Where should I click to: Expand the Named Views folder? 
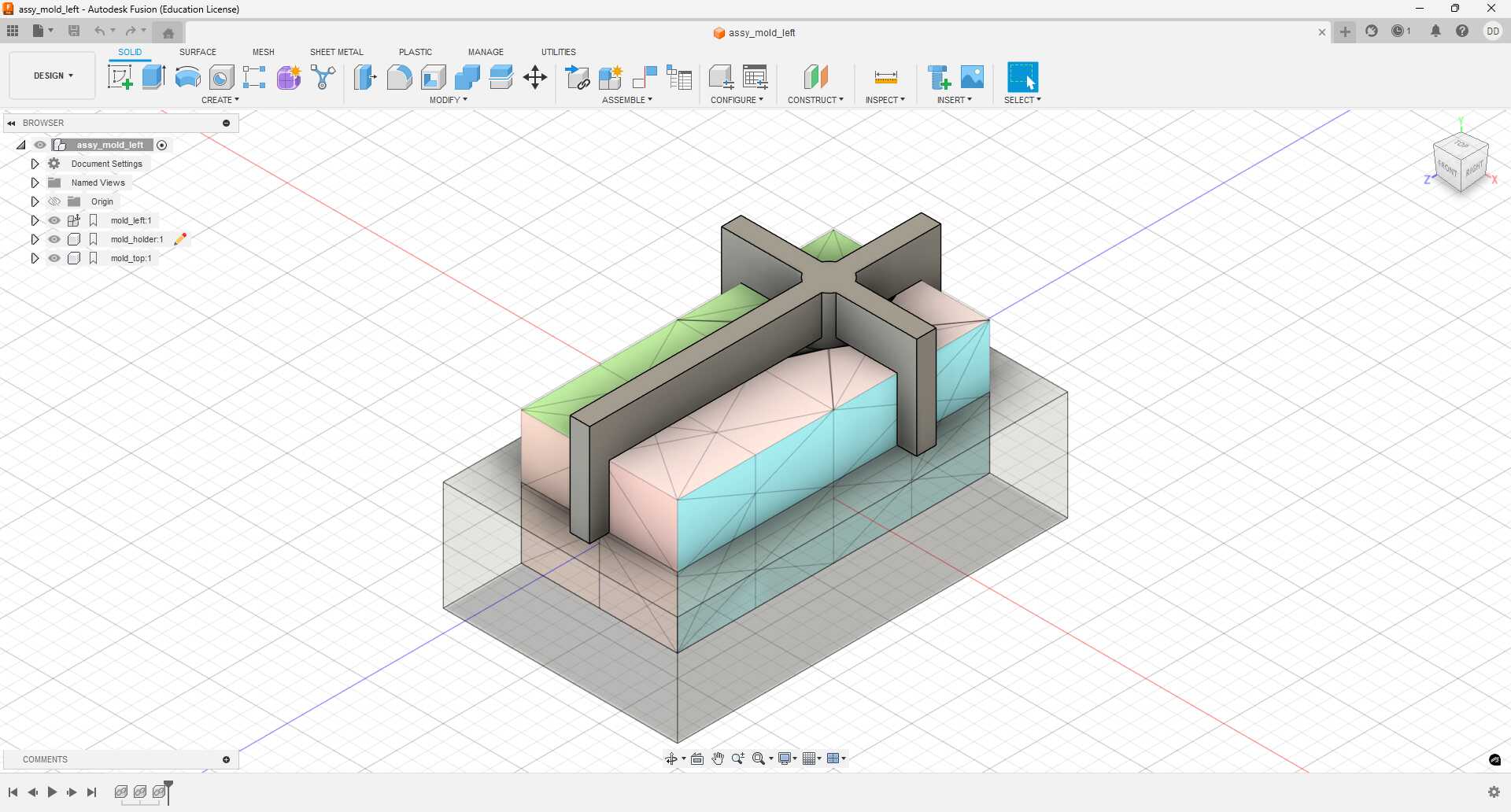pos(35,182)
